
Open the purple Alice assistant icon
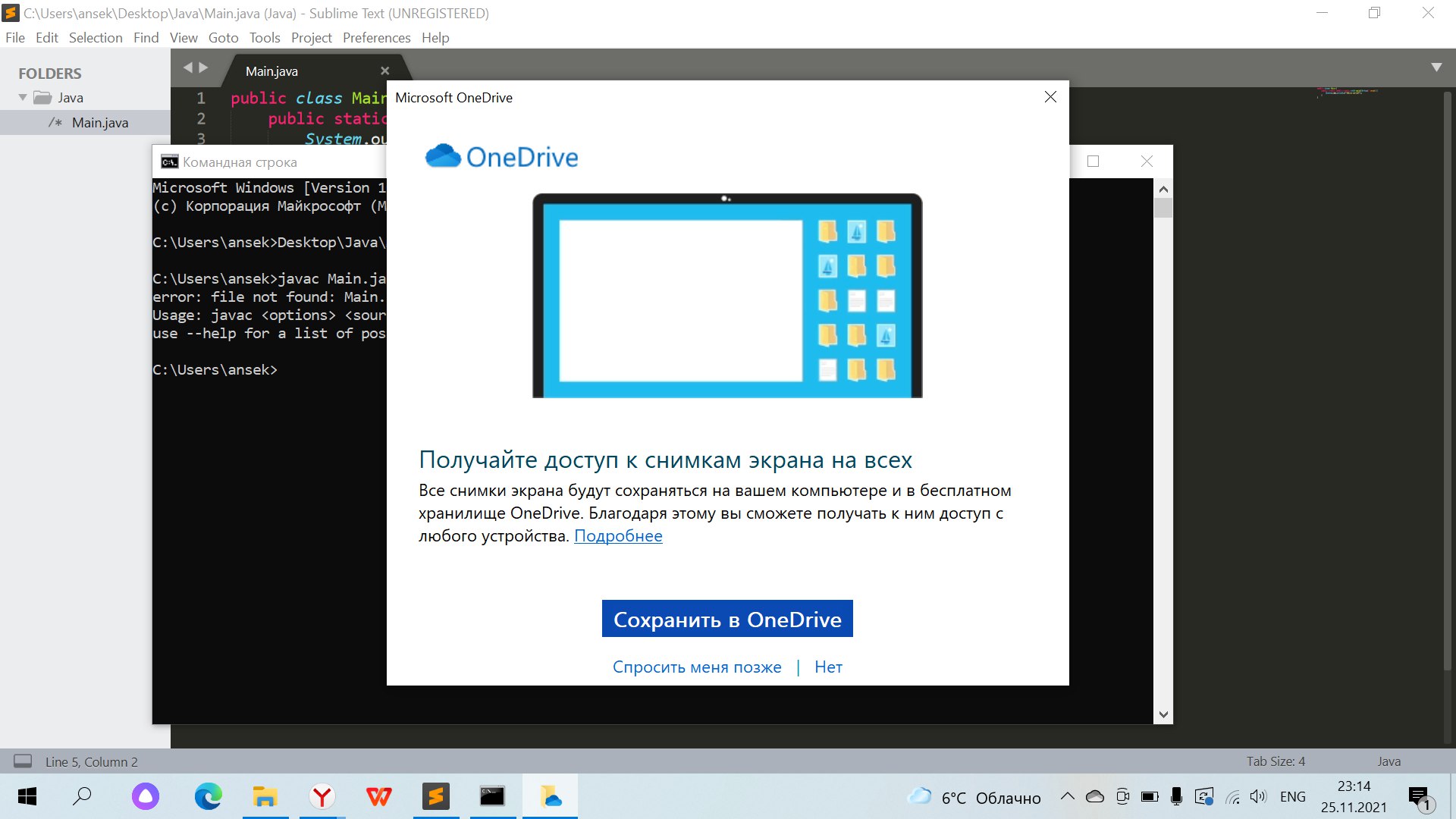[146, 796]
